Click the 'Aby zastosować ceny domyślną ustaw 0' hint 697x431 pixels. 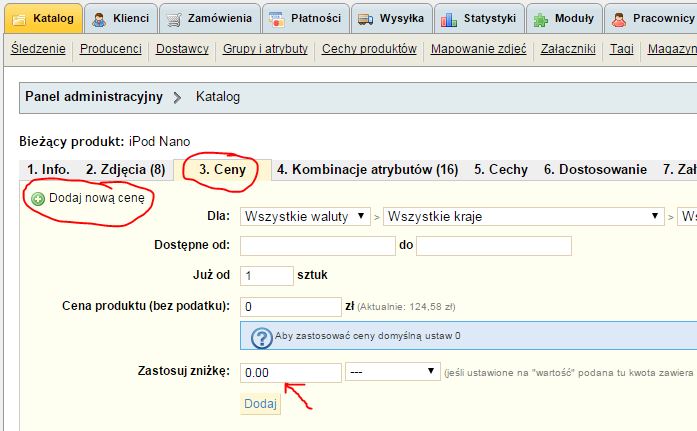coord(368,336)
